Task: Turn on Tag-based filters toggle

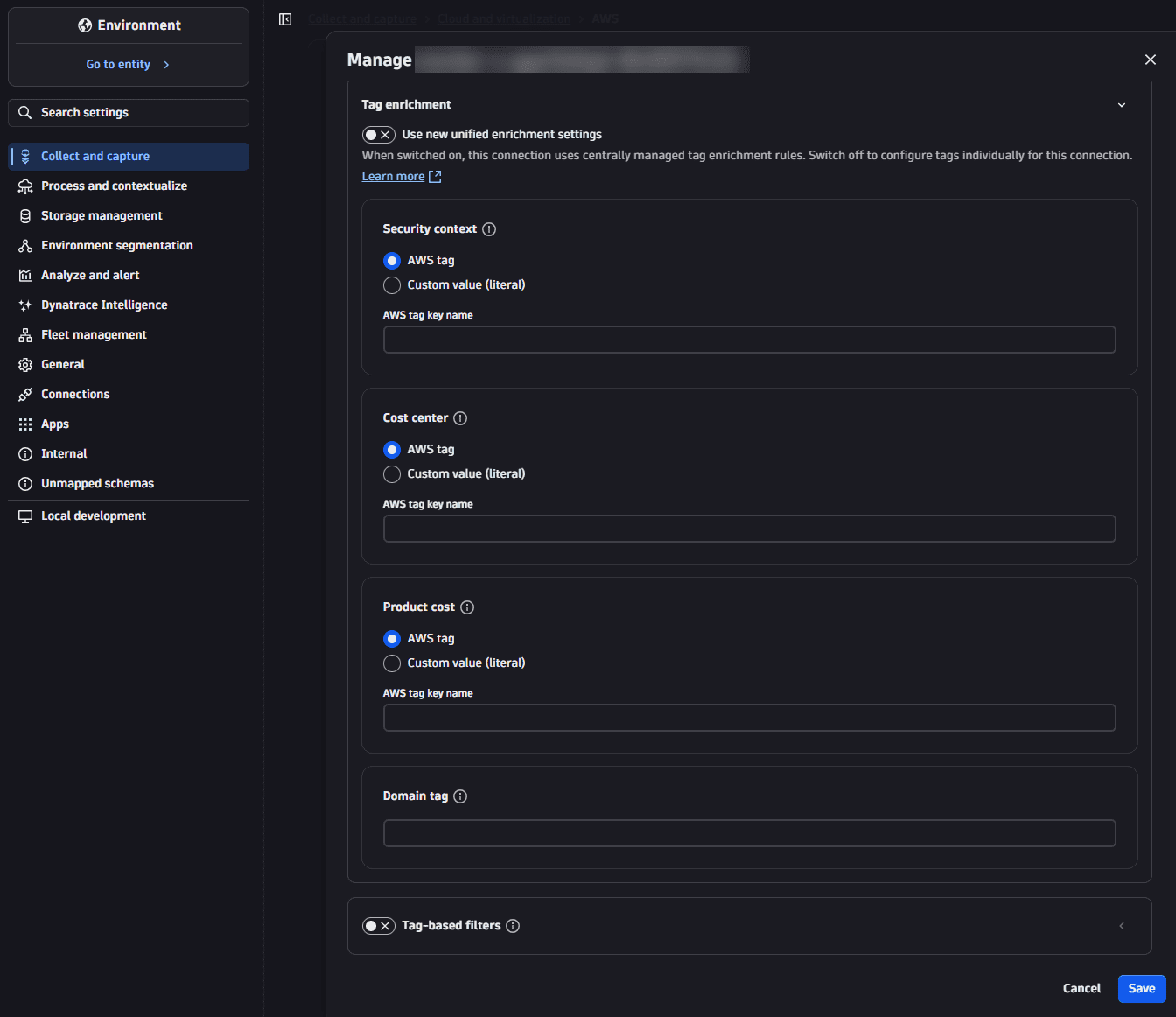Action: [379, 926]
